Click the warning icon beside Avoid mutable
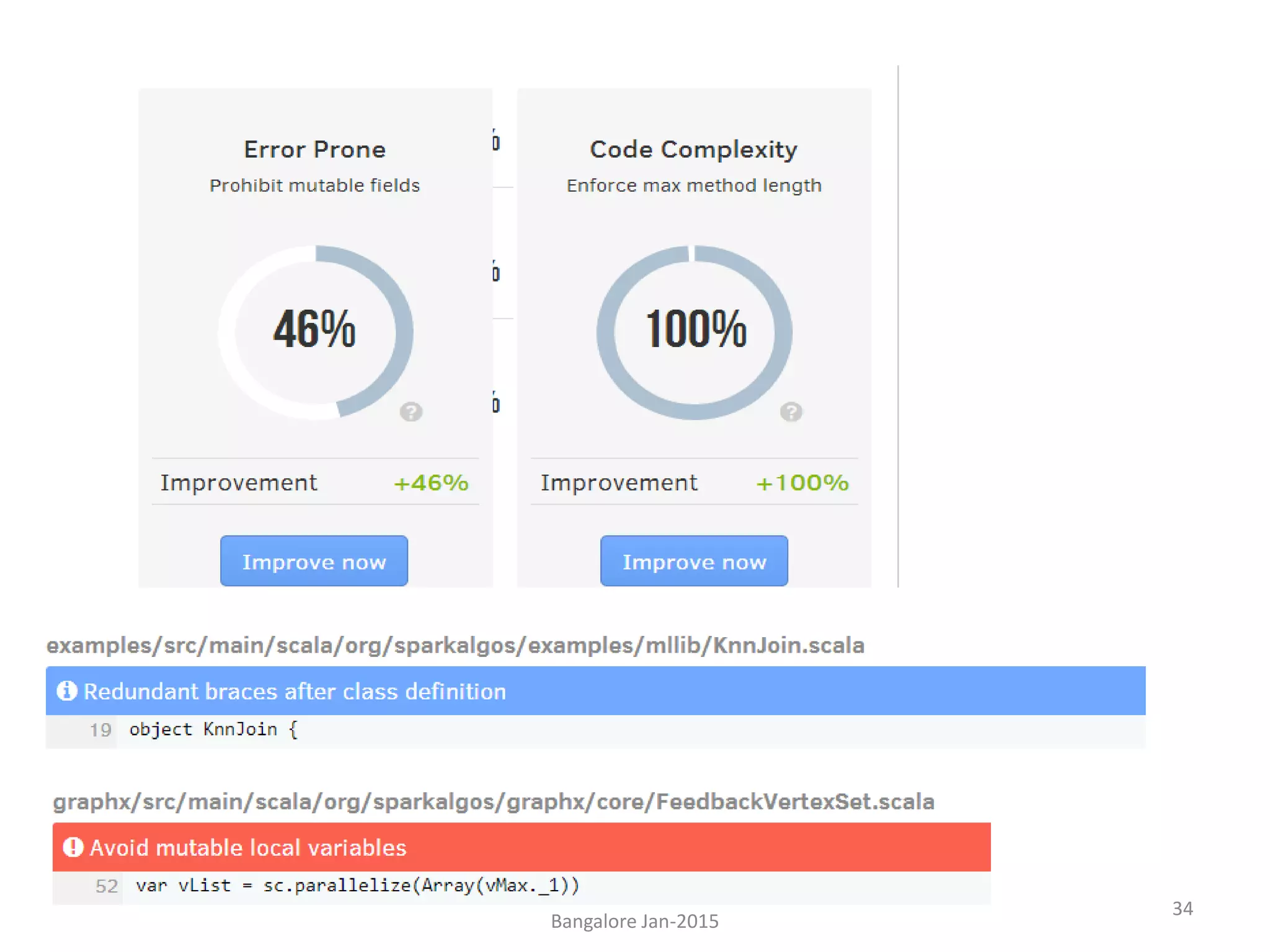 click(x=73, y=847)
